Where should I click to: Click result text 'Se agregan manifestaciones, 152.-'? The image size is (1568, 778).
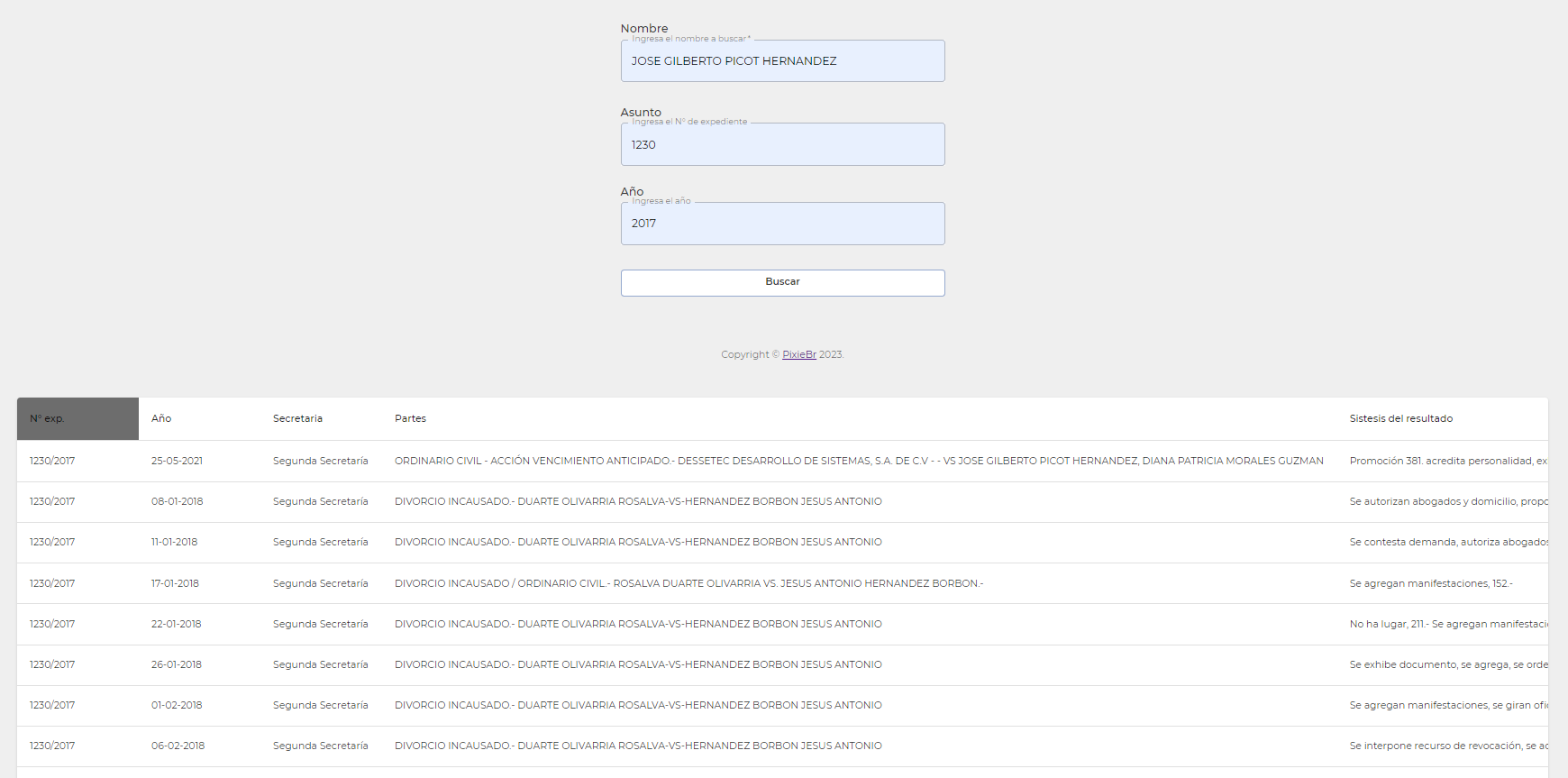(1431, 583)
